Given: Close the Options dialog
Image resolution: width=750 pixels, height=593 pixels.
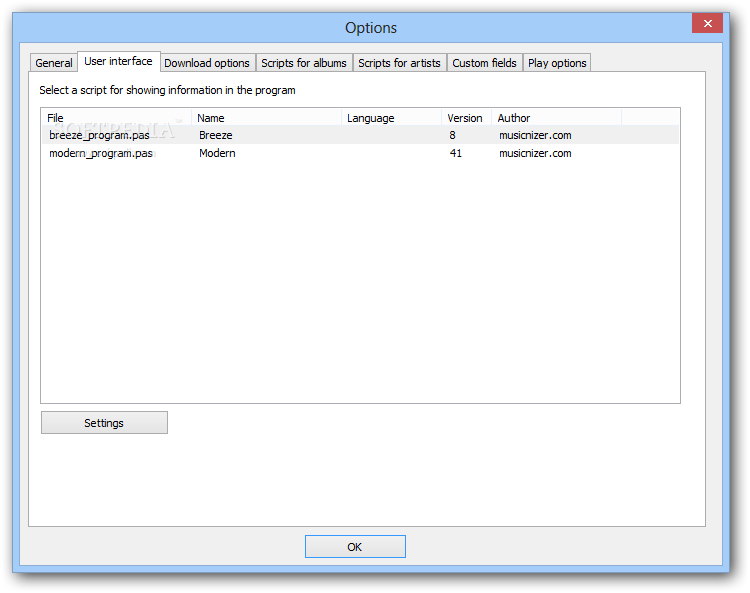Looking at the screenshot, I should 707,23.
